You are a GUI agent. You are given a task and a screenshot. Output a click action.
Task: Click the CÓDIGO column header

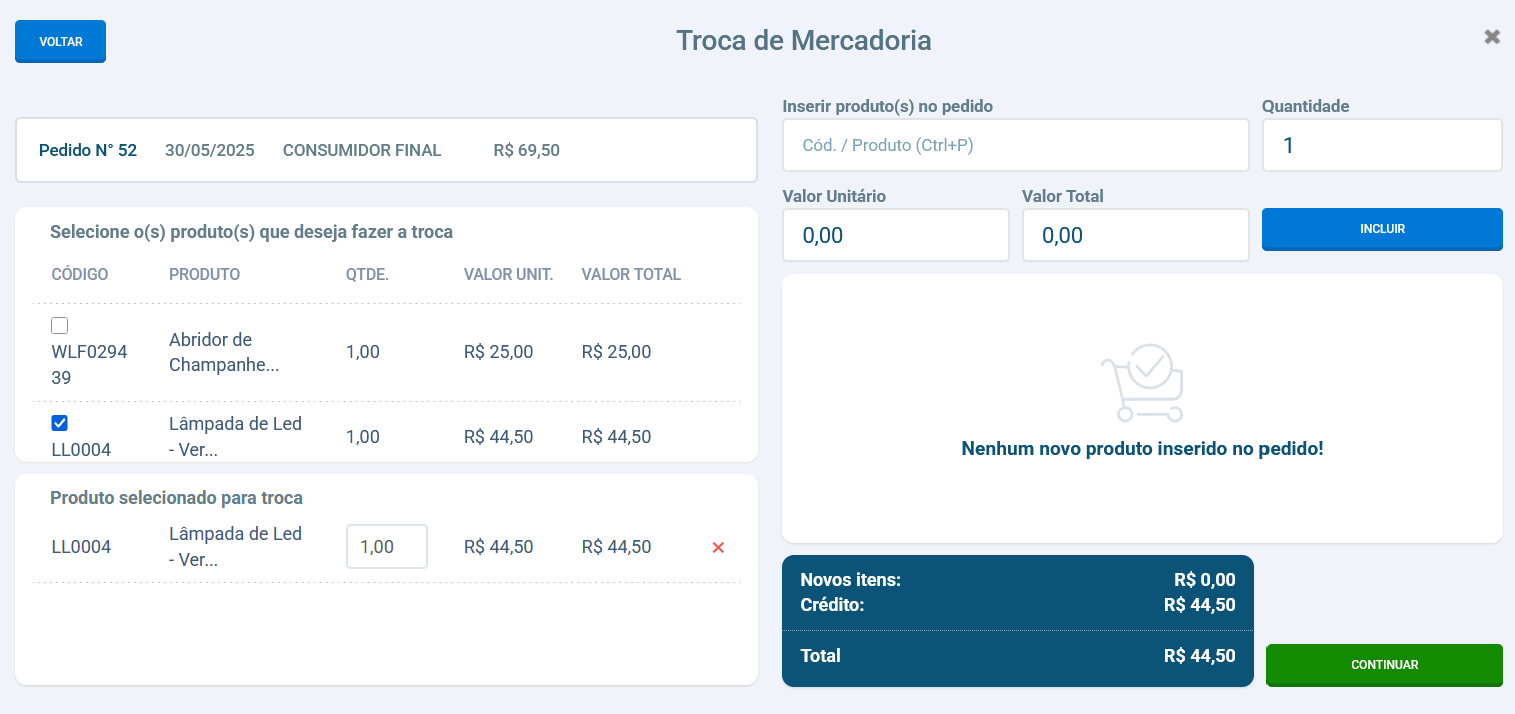coord(80,275)
